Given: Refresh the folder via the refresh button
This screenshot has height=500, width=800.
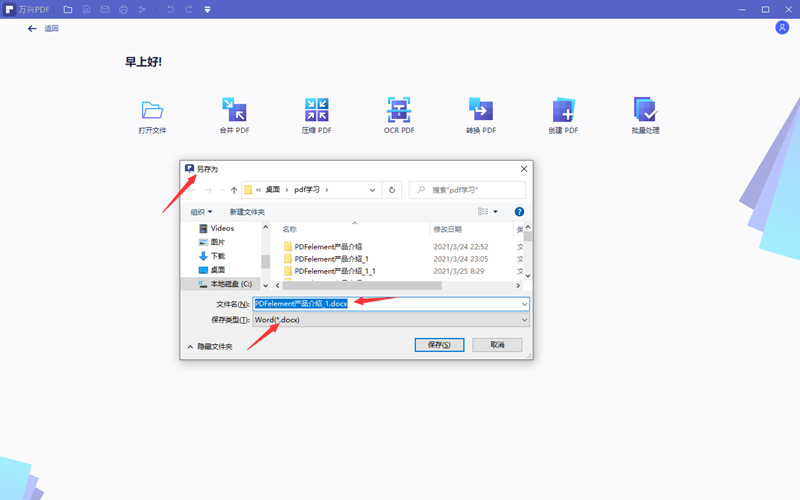Looking at the screenshot, I should coord(392,189).
